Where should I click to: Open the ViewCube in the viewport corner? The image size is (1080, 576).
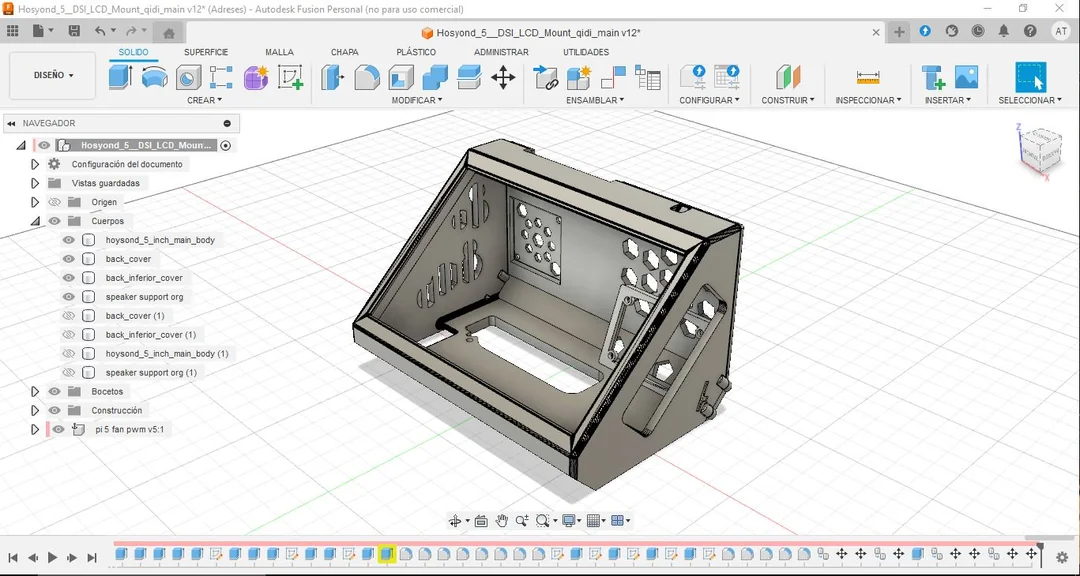pyautogui.click(x=1040, y=152)
